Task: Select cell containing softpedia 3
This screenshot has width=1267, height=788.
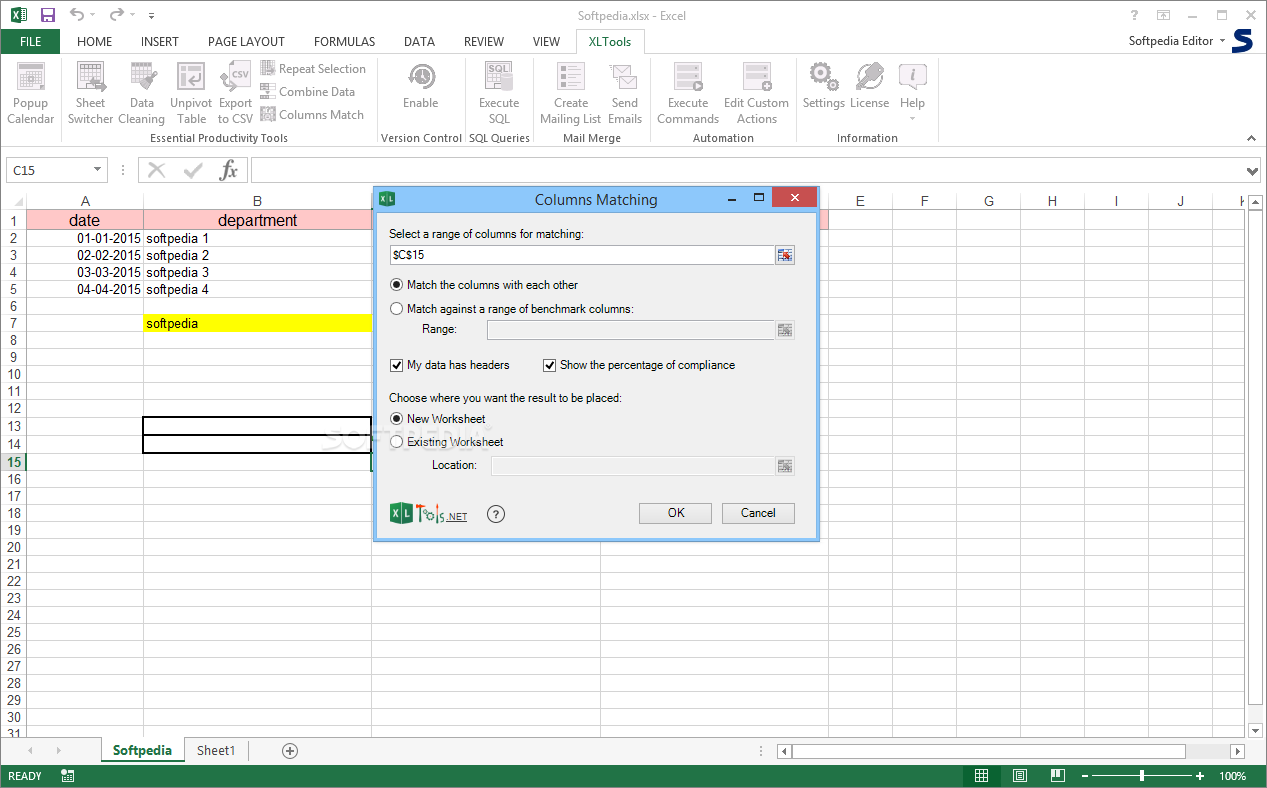Action: click(257, 272)
